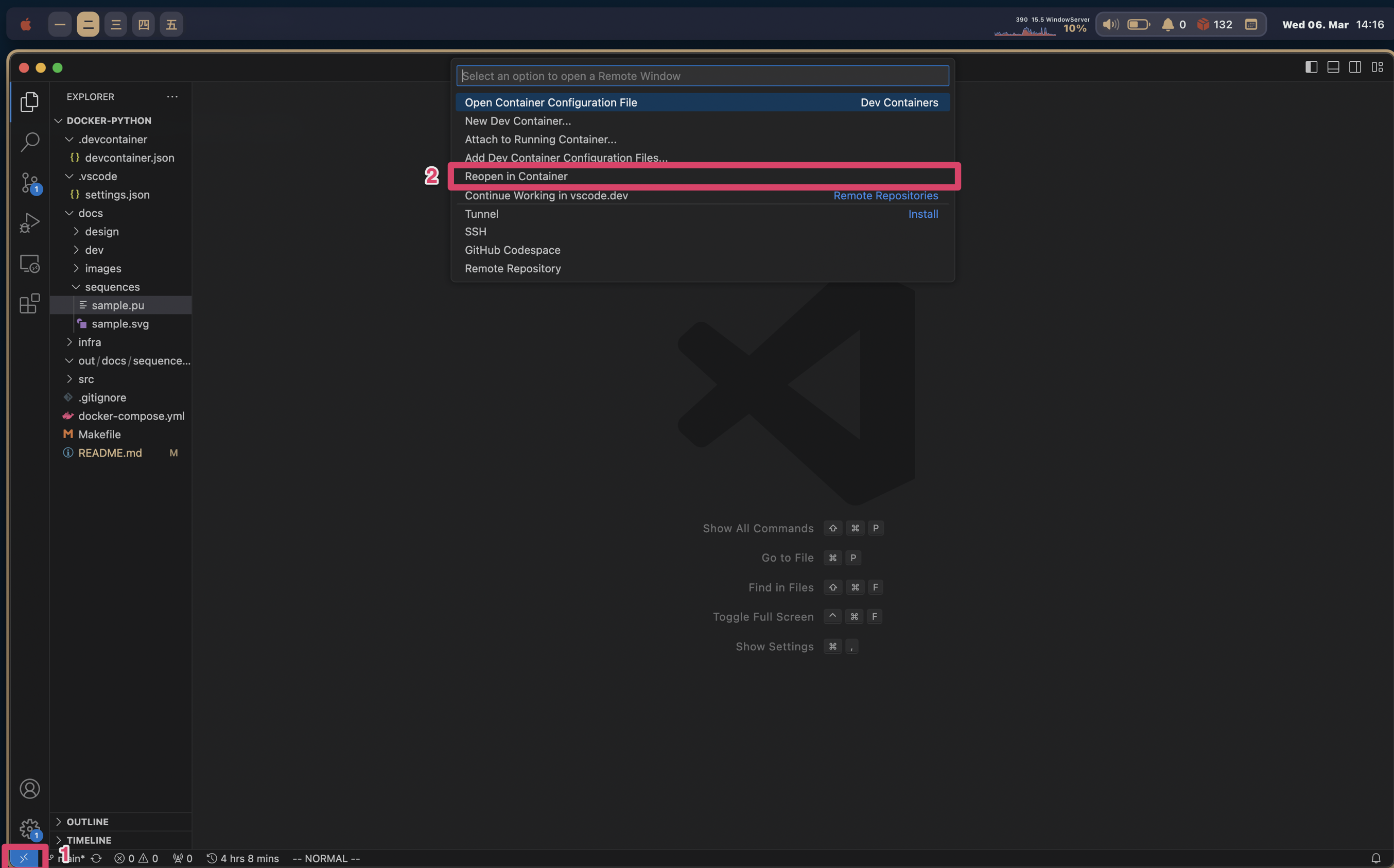Toggle battery indicator in macOS menu bar
Viewport: 1394px width, 868px height.
click(x=1138, y=23)
